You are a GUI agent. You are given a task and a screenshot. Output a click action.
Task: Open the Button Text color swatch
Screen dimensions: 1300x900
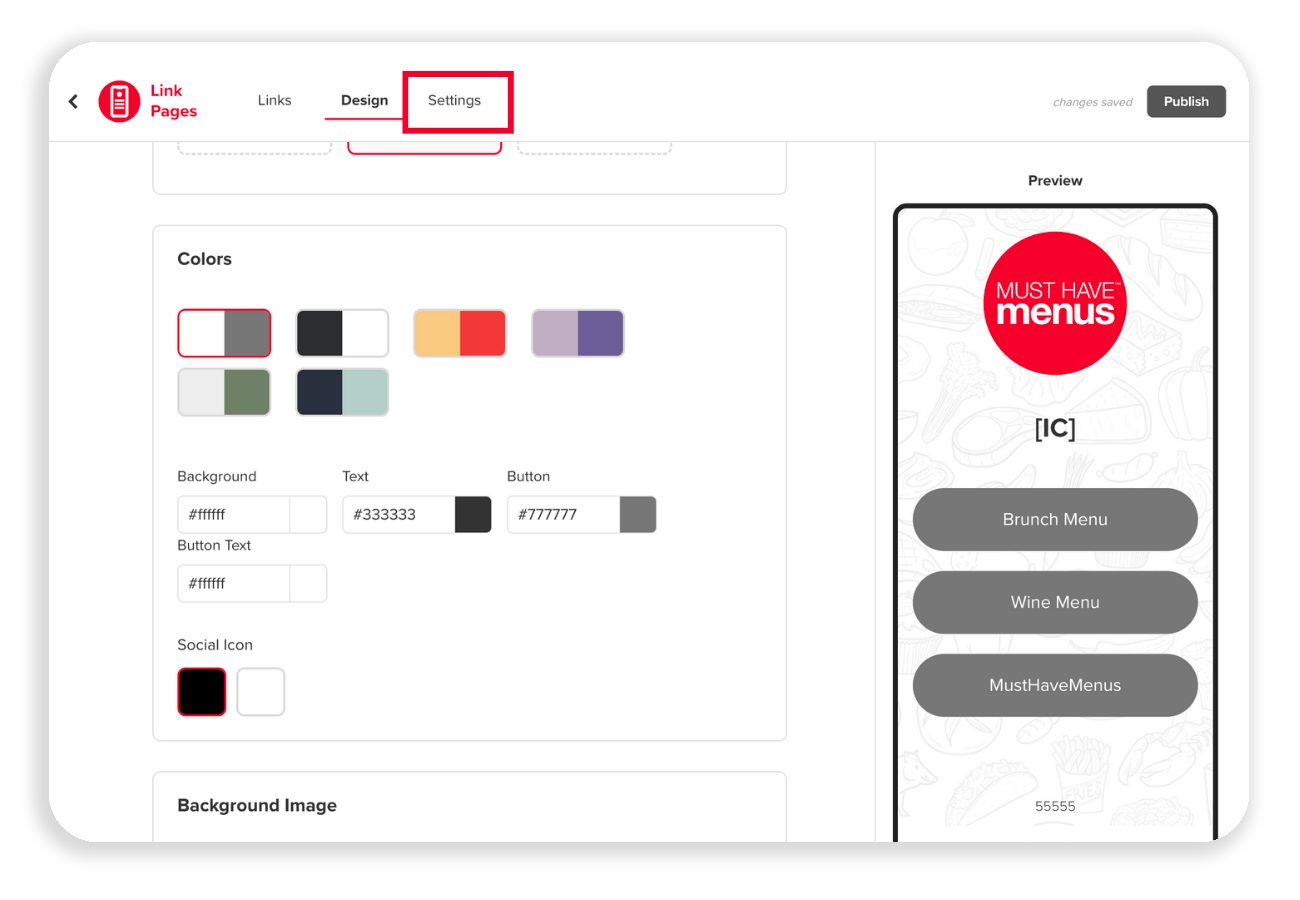click(x=308, y=583)
